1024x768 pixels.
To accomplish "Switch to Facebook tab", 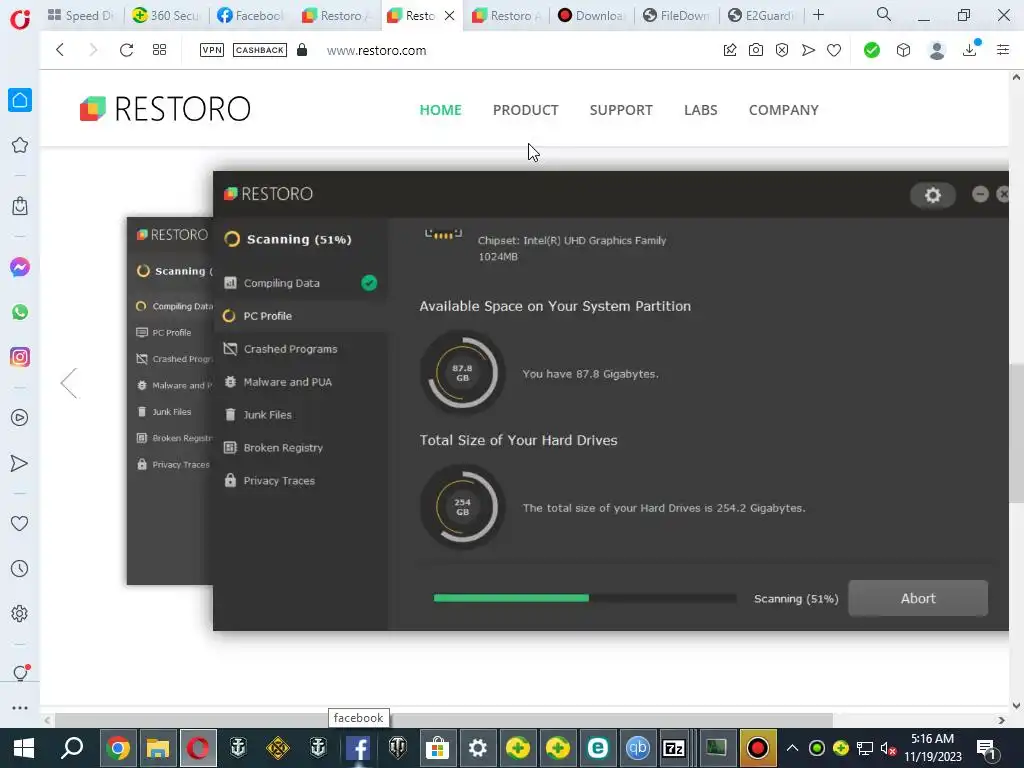I will coord(251,15).
